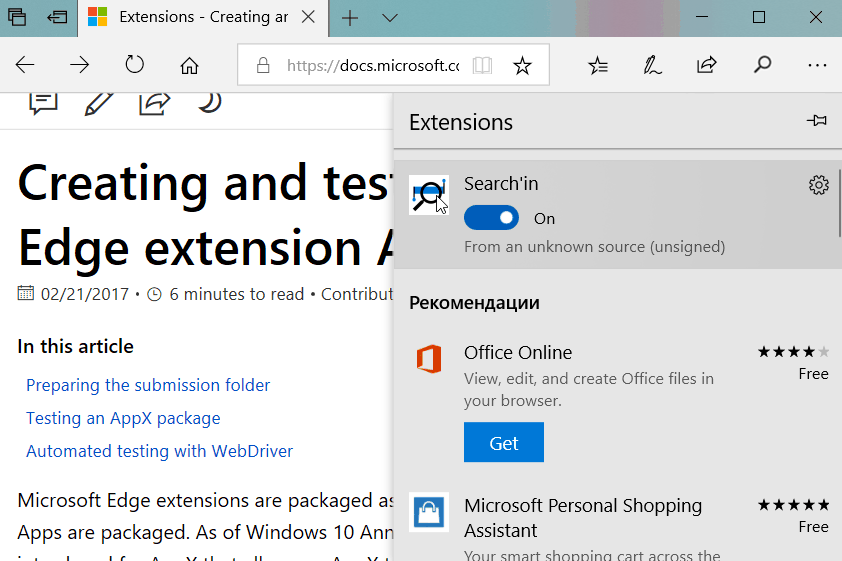Add page to favorites star

(x=522, y=65)
